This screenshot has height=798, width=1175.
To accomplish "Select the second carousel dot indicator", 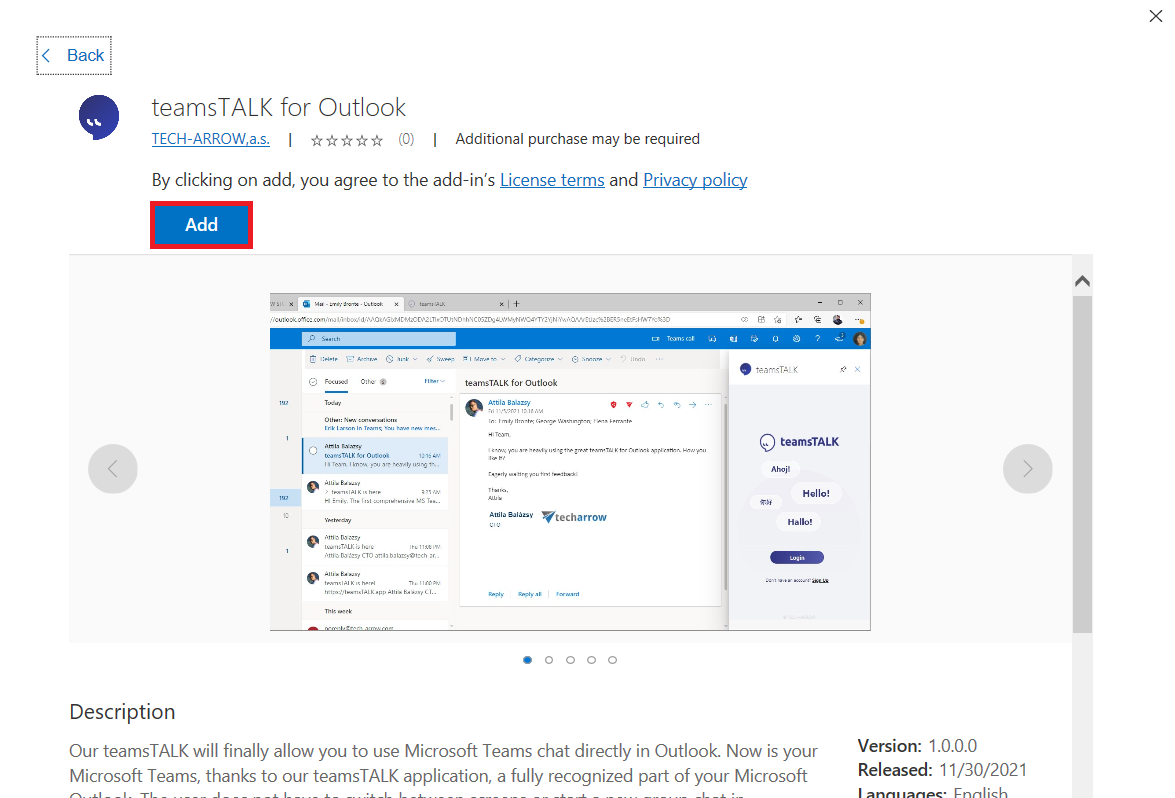I will click(x=549, y=660).
